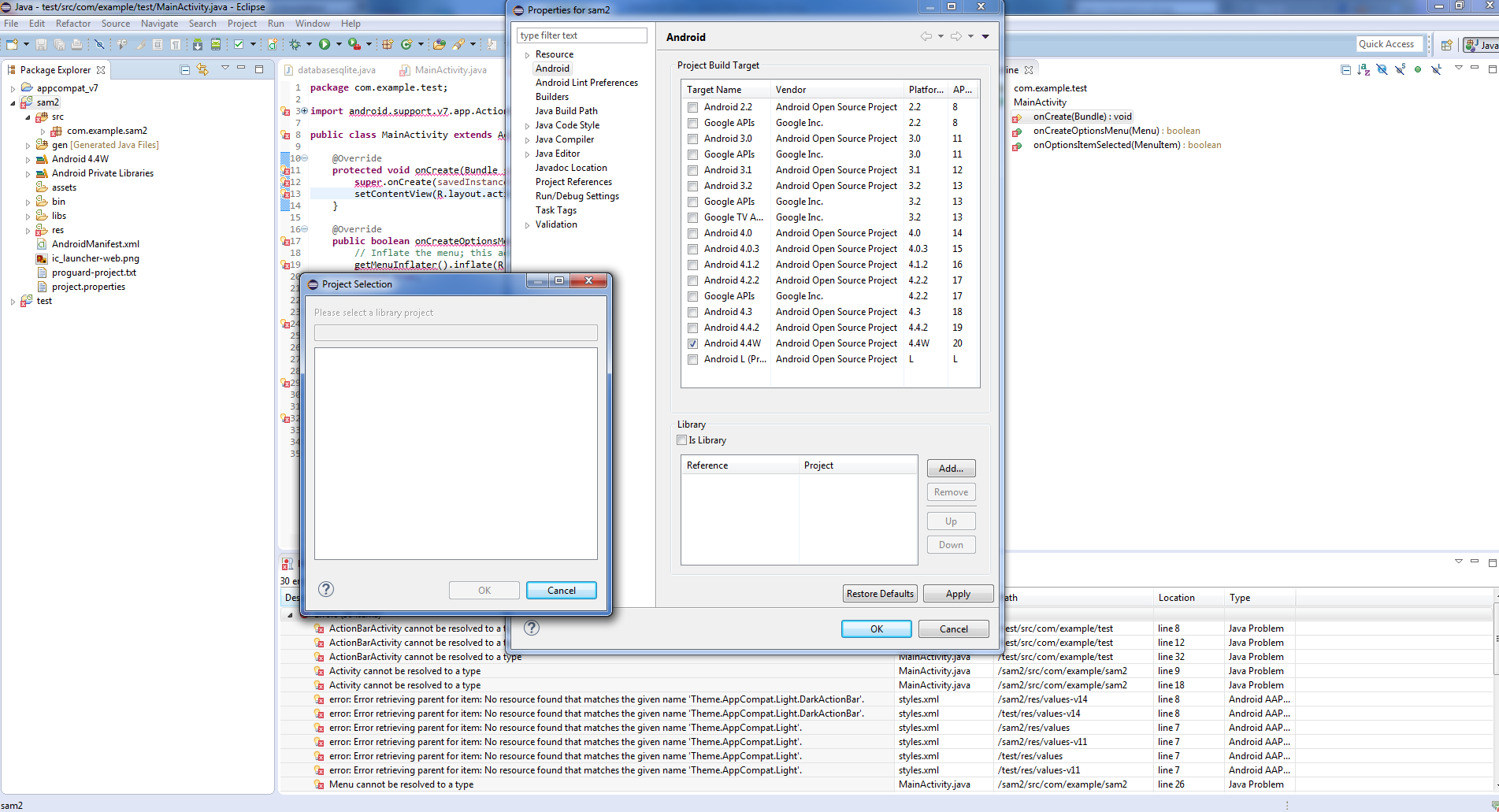The height and width of the screenshot is (812, 1499).
Task: Open the Android SDK Manager icon
Action: pos(198,44)
